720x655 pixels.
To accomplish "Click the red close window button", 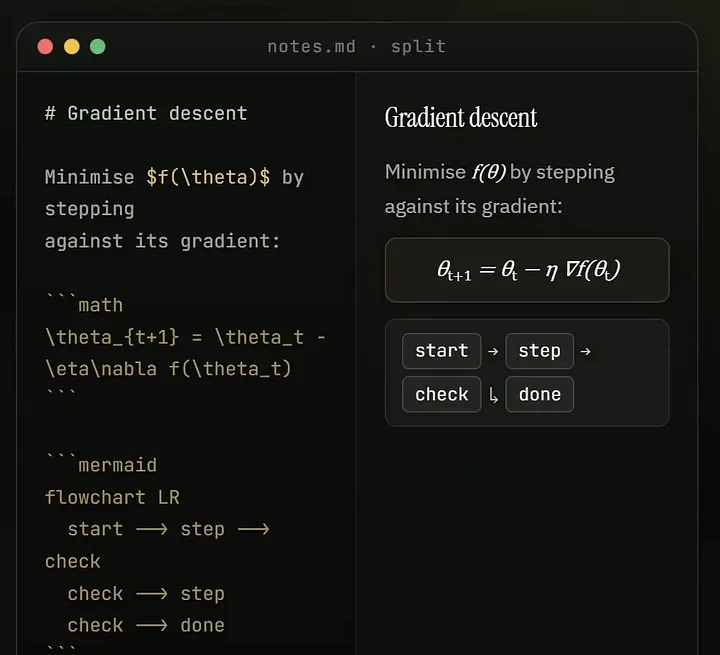I will [45, 46].
